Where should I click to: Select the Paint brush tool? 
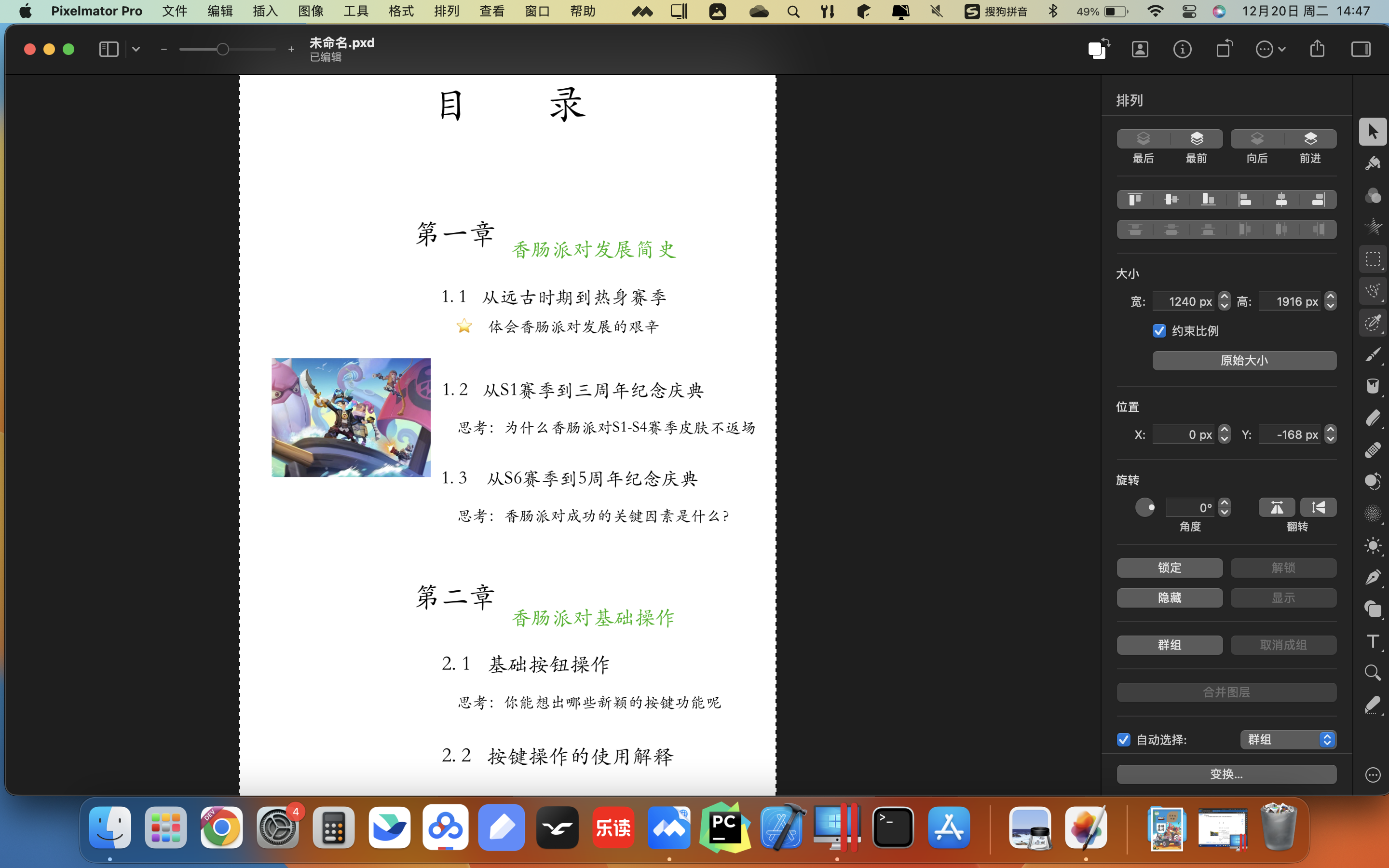click(1372, 355)
